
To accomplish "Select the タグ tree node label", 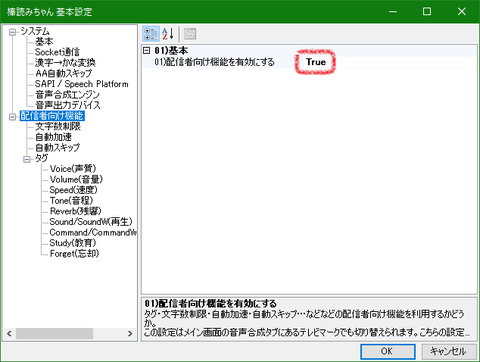I will click(42, 158).
